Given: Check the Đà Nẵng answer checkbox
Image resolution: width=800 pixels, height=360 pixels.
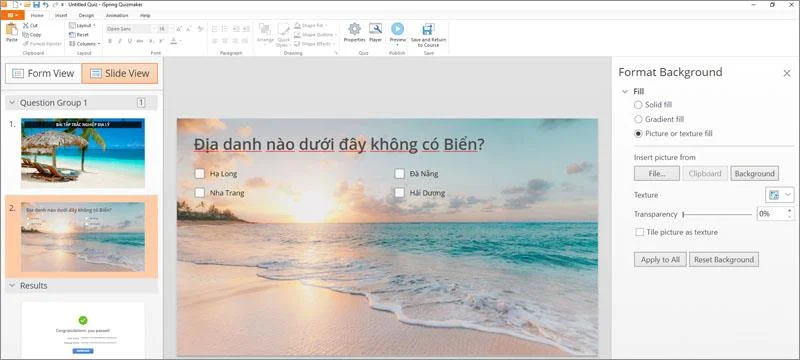Looking at the screenshot, I should [399, 174].
